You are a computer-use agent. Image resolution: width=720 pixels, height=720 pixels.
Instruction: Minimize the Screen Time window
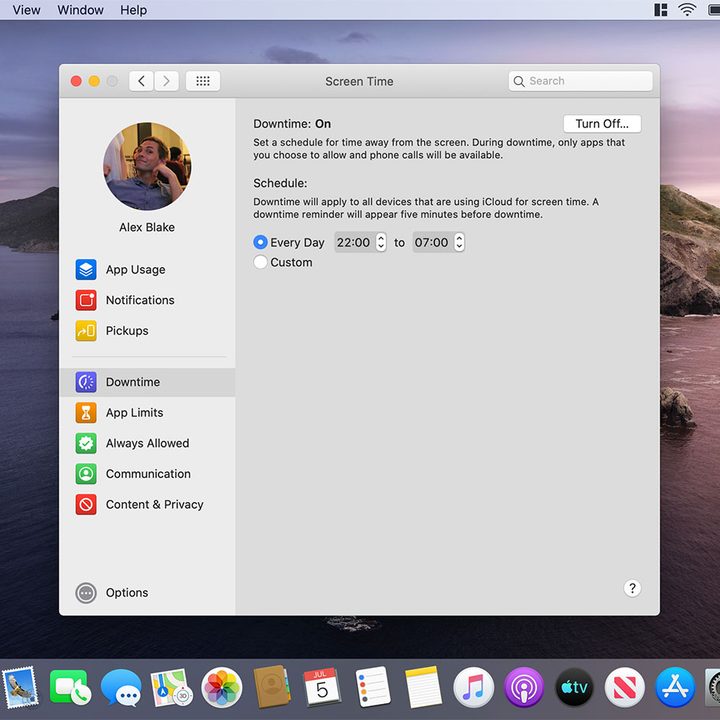pyautogui.click(x=94, y=81)
